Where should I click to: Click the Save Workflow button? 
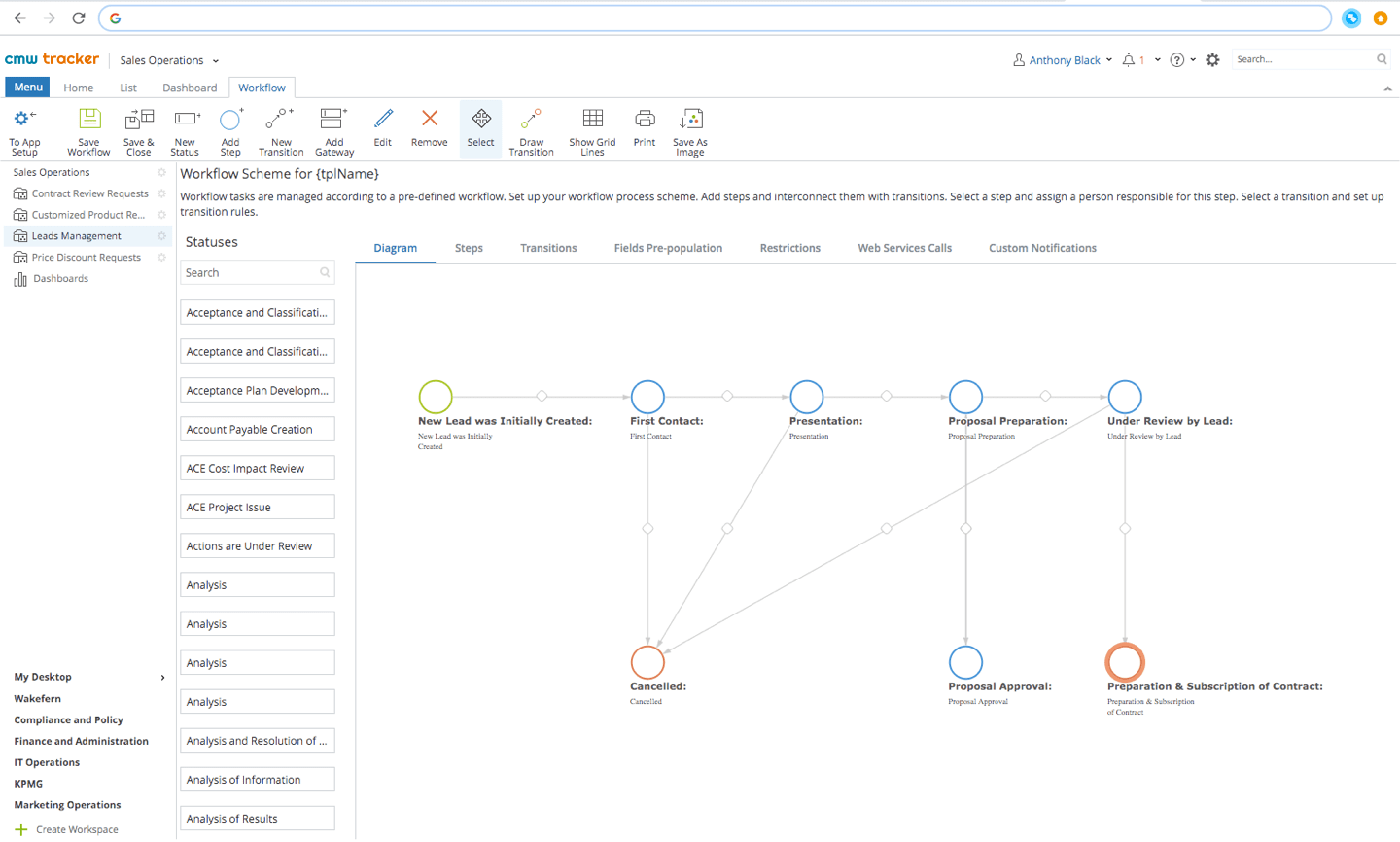[88, 129]
